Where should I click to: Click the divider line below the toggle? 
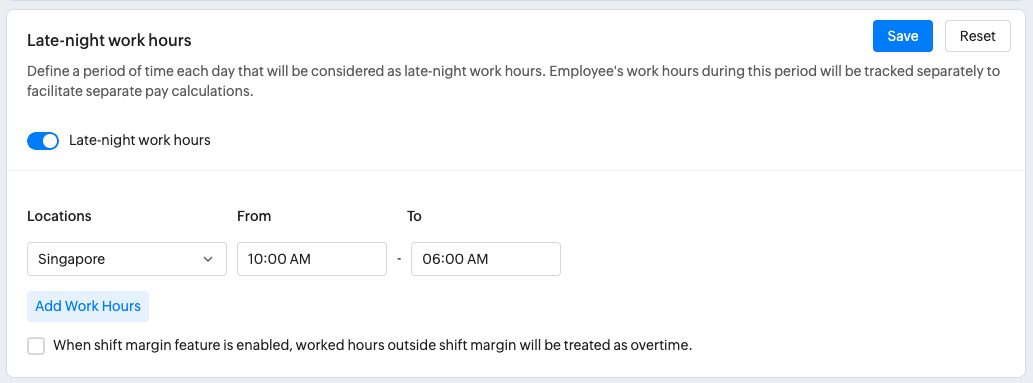(x=516, y=171)
